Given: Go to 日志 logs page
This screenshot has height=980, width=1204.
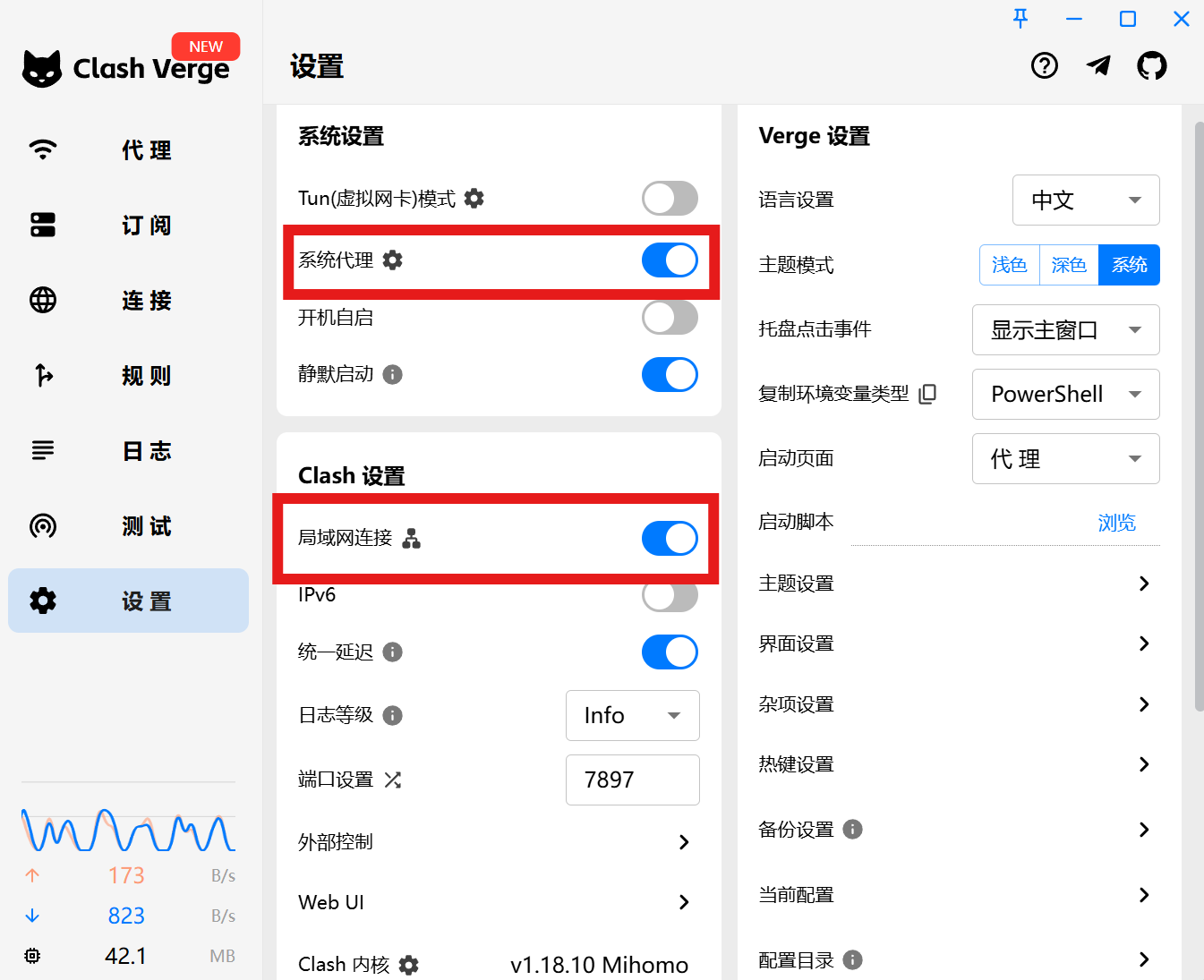Looking at the screenshot, I should coord(128,450).
